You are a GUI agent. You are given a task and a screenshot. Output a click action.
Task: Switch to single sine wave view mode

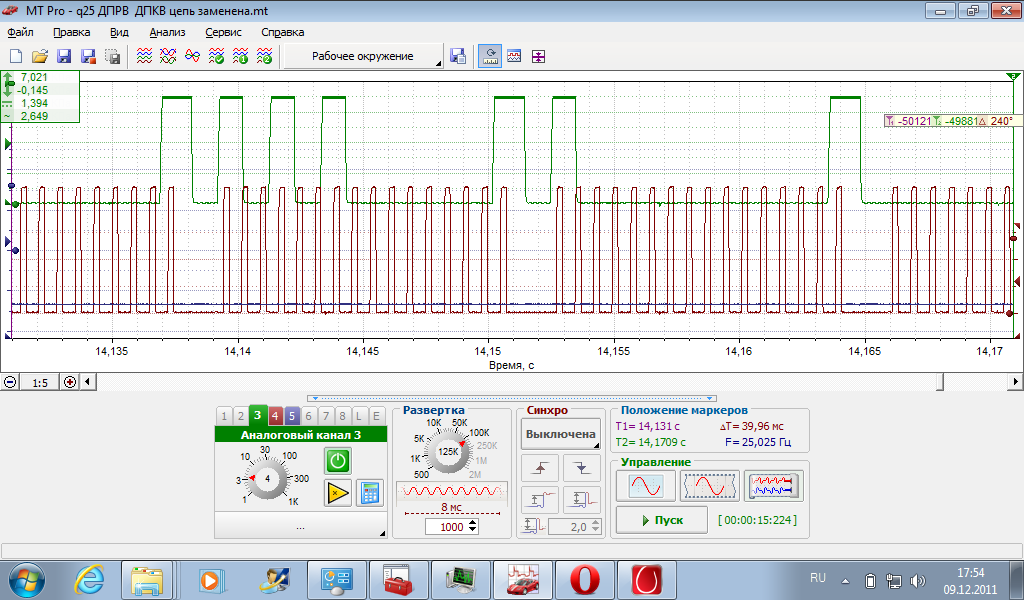(646, 486)
